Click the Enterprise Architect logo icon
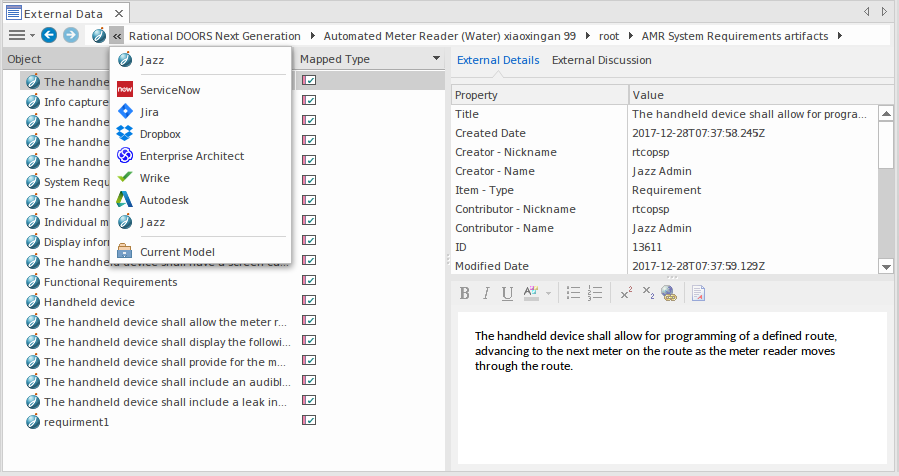 click(x=125, y=155)
